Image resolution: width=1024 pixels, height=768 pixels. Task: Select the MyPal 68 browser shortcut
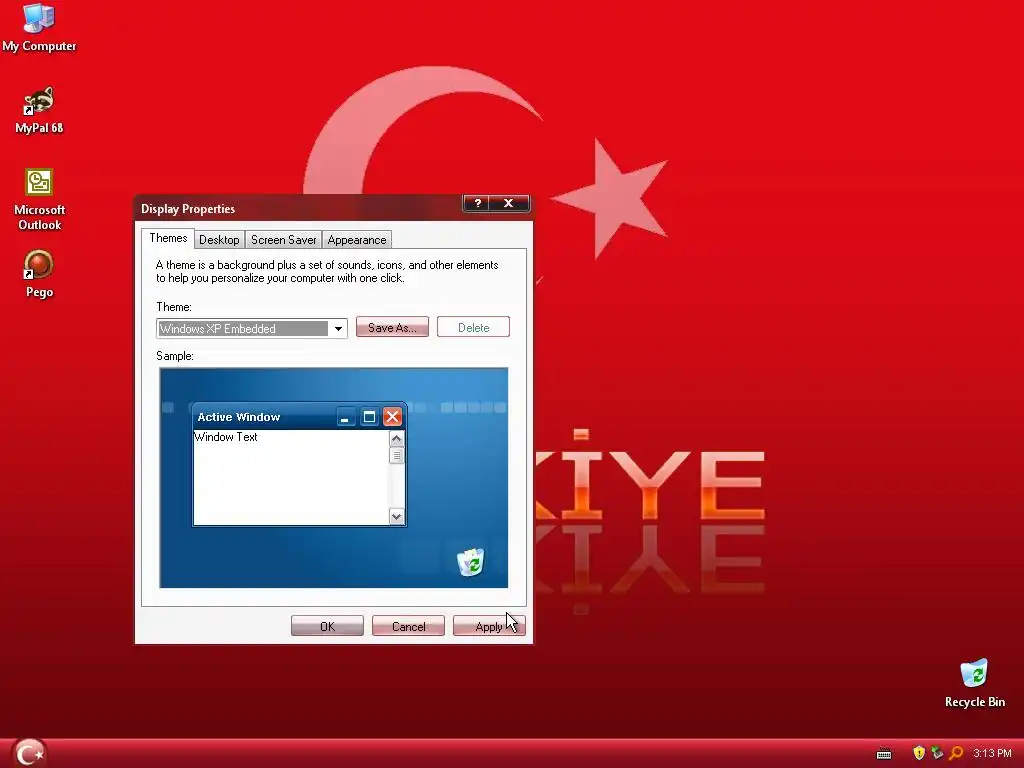[x=39, y=110]
